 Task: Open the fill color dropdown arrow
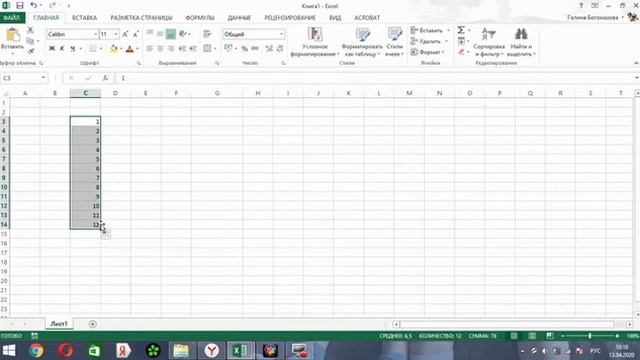tap(121, 49)
